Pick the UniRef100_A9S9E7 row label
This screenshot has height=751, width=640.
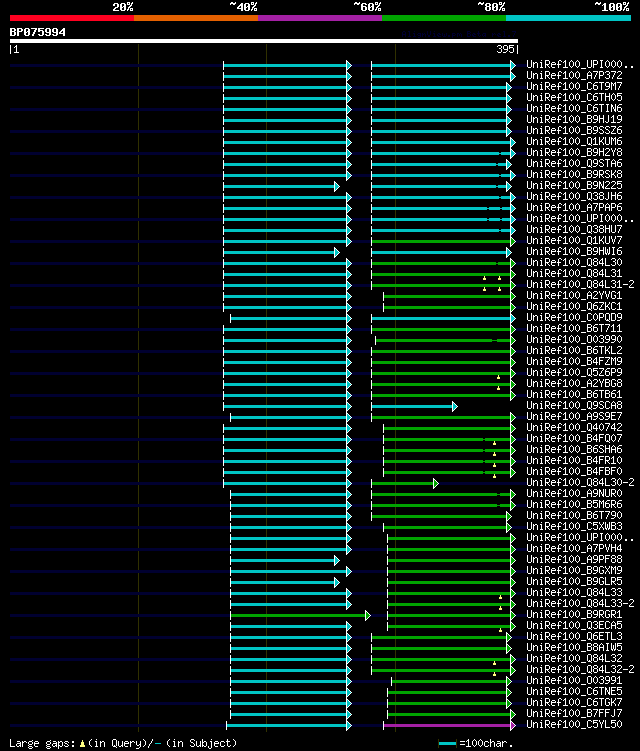(x=574, y=417)
